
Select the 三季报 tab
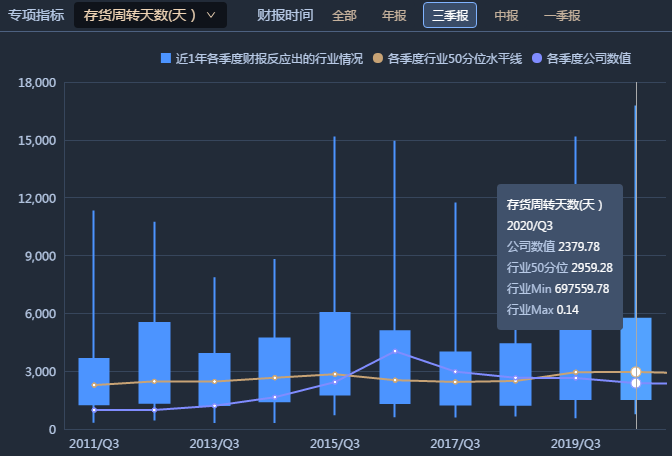click(x=449, y=16)
